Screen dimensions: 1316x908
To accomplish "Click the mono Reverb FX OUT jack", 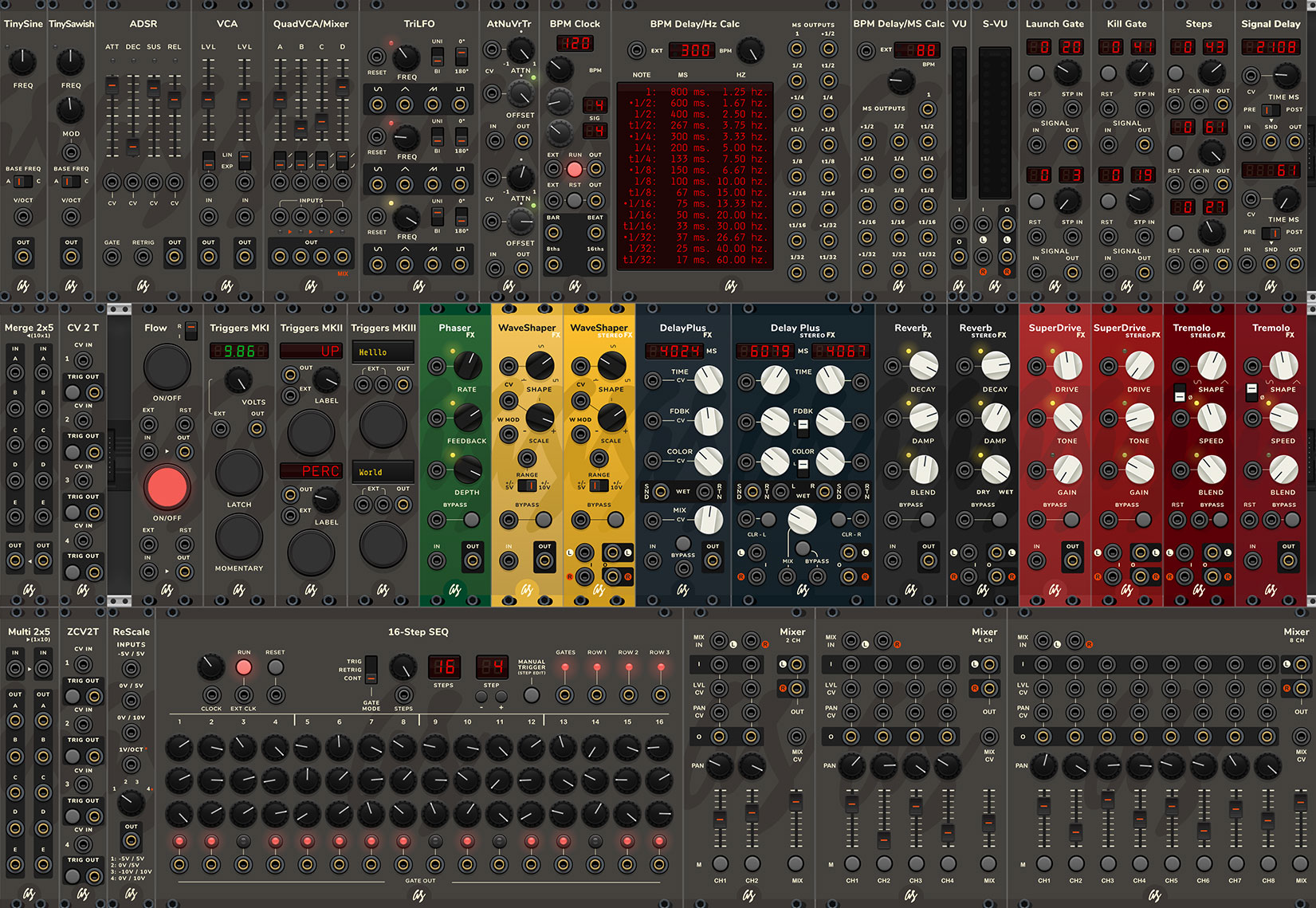I will 929,560.
